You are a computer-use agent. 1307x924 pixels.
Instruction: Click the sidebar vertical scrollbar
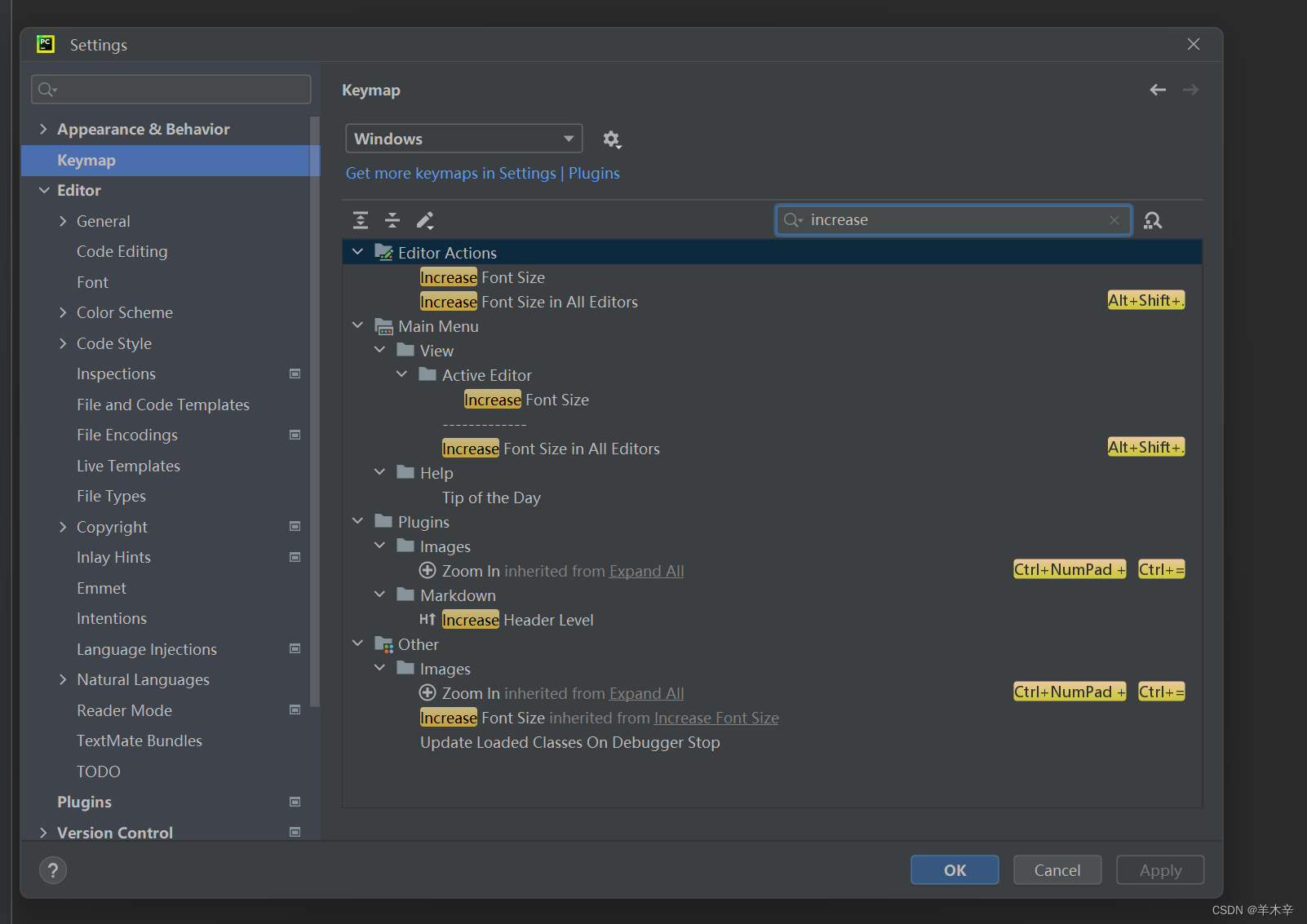pyautogui.click(x=315, y=412)
